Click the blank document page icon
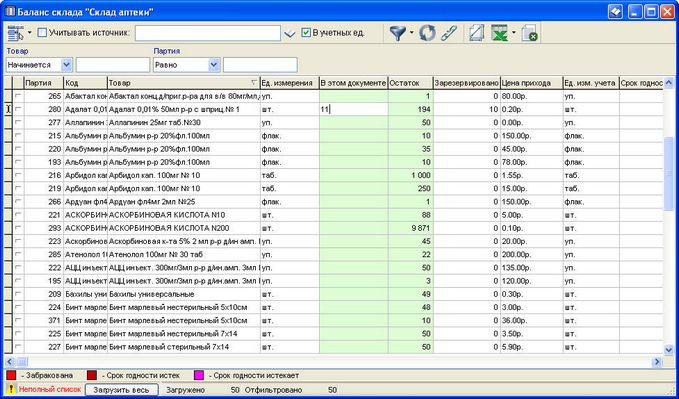The height and width of the screenshot is (399, 679). [476, 33]
